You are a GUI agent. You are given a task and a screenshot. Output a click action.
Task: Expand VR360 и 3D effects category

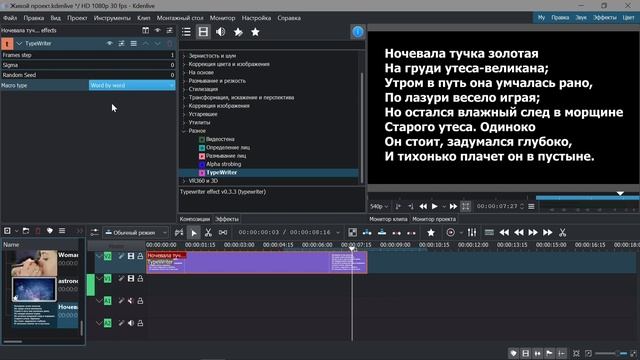tap(184, 180)
